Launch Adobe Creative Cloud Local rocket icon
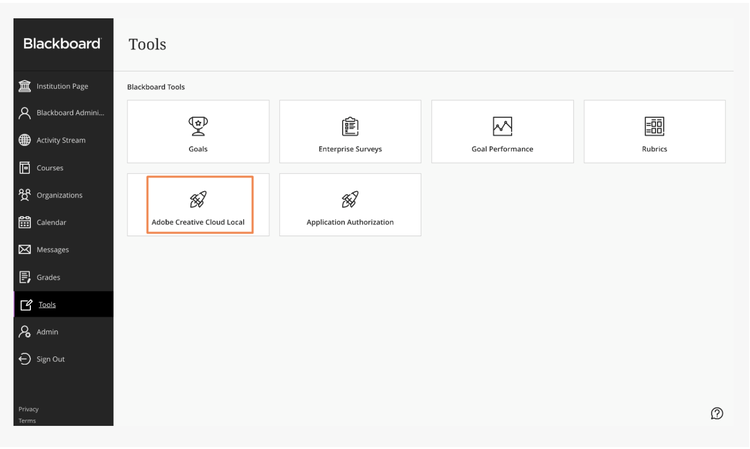The height and width of the screenshot is (449, 750). click(x=198, y=199)
